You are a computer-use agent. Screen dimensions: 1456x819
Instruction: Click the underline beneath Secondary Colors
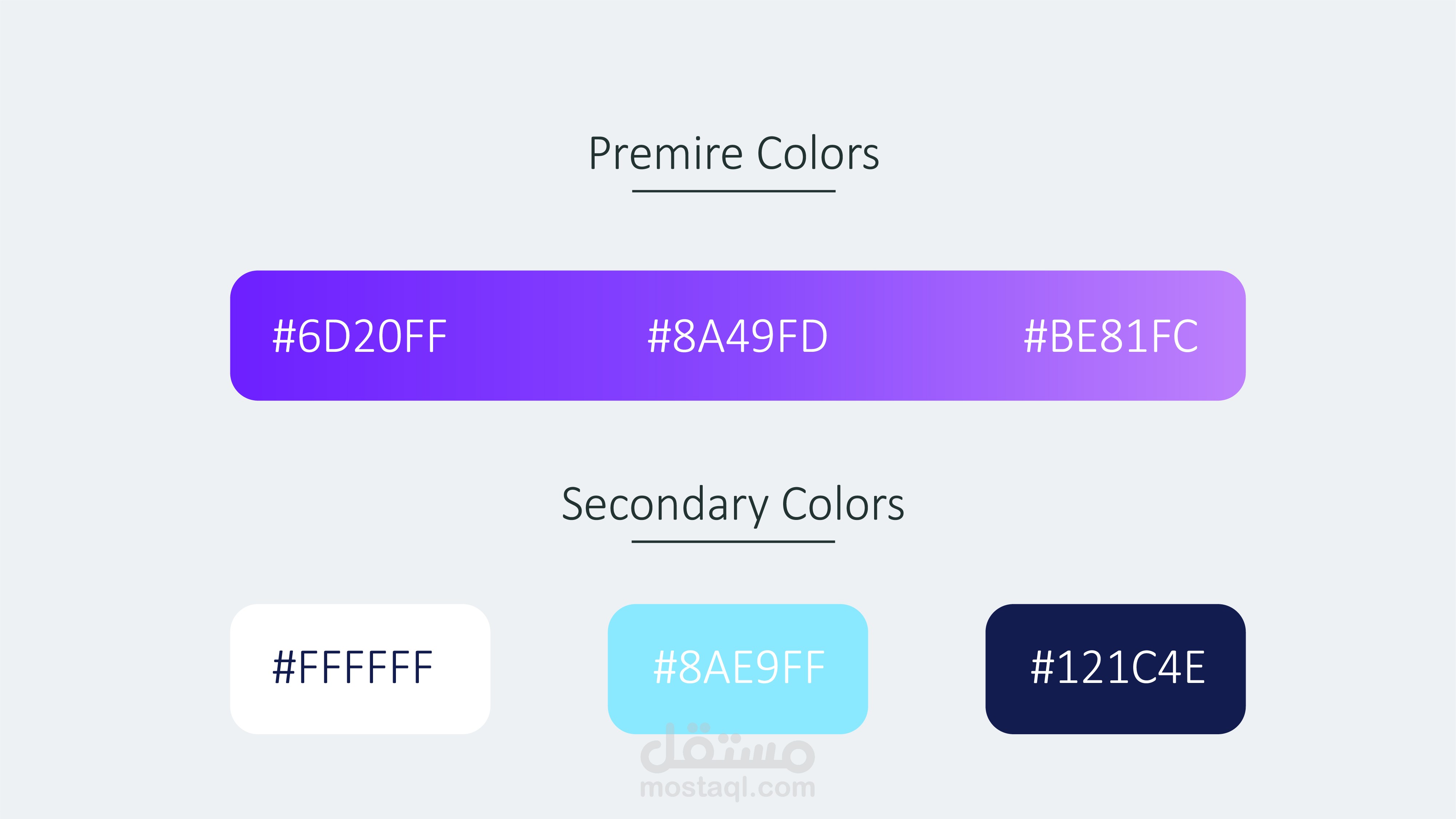click(x=733, y=542)
